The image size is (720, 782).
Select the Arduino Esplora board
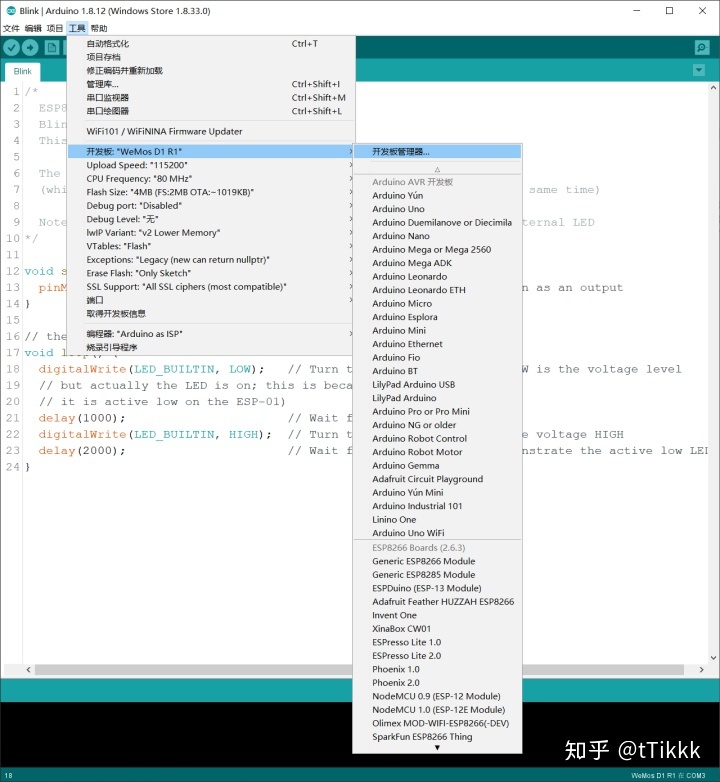(437, 317)
